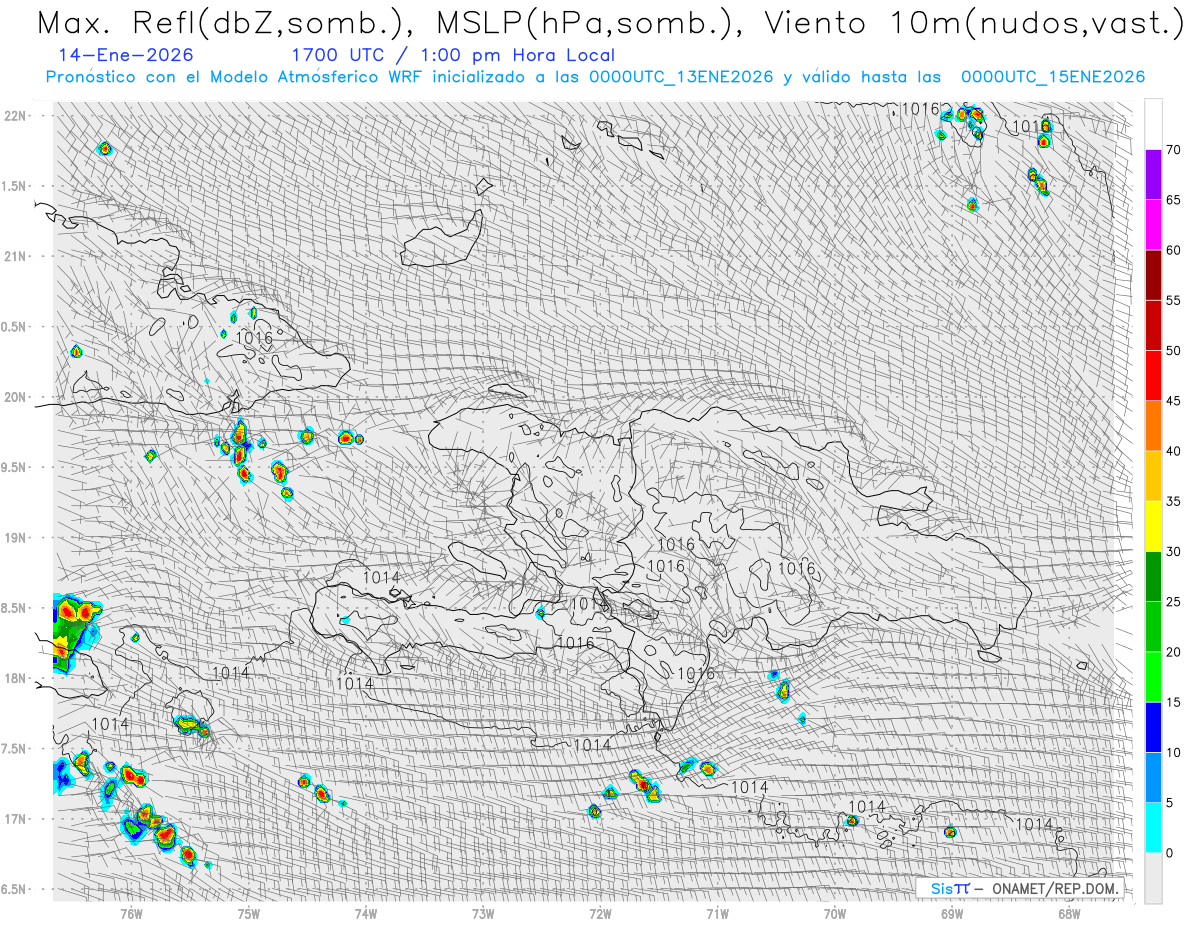Screen dimensions: 1200x927
Task: Choose the light blue 5-10 dBZ segment
Action: tap(1153, 777)
